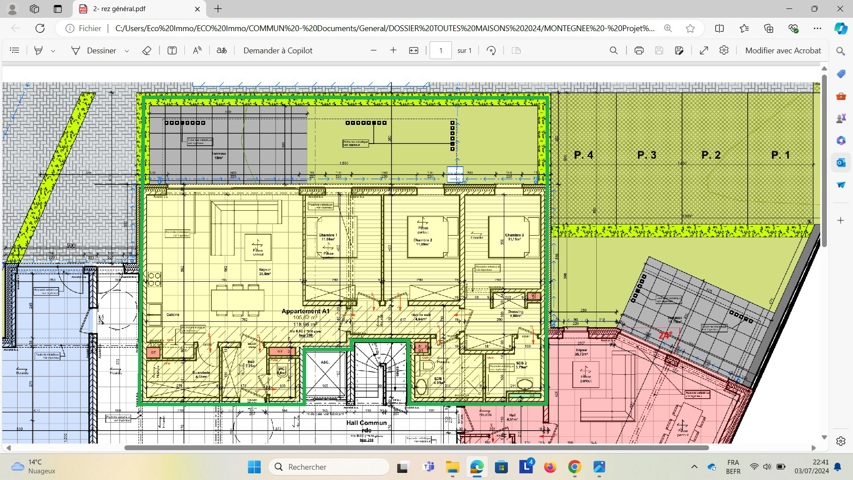Click the page number field
This screenshot has width=853, height=480.
(441, 51)
